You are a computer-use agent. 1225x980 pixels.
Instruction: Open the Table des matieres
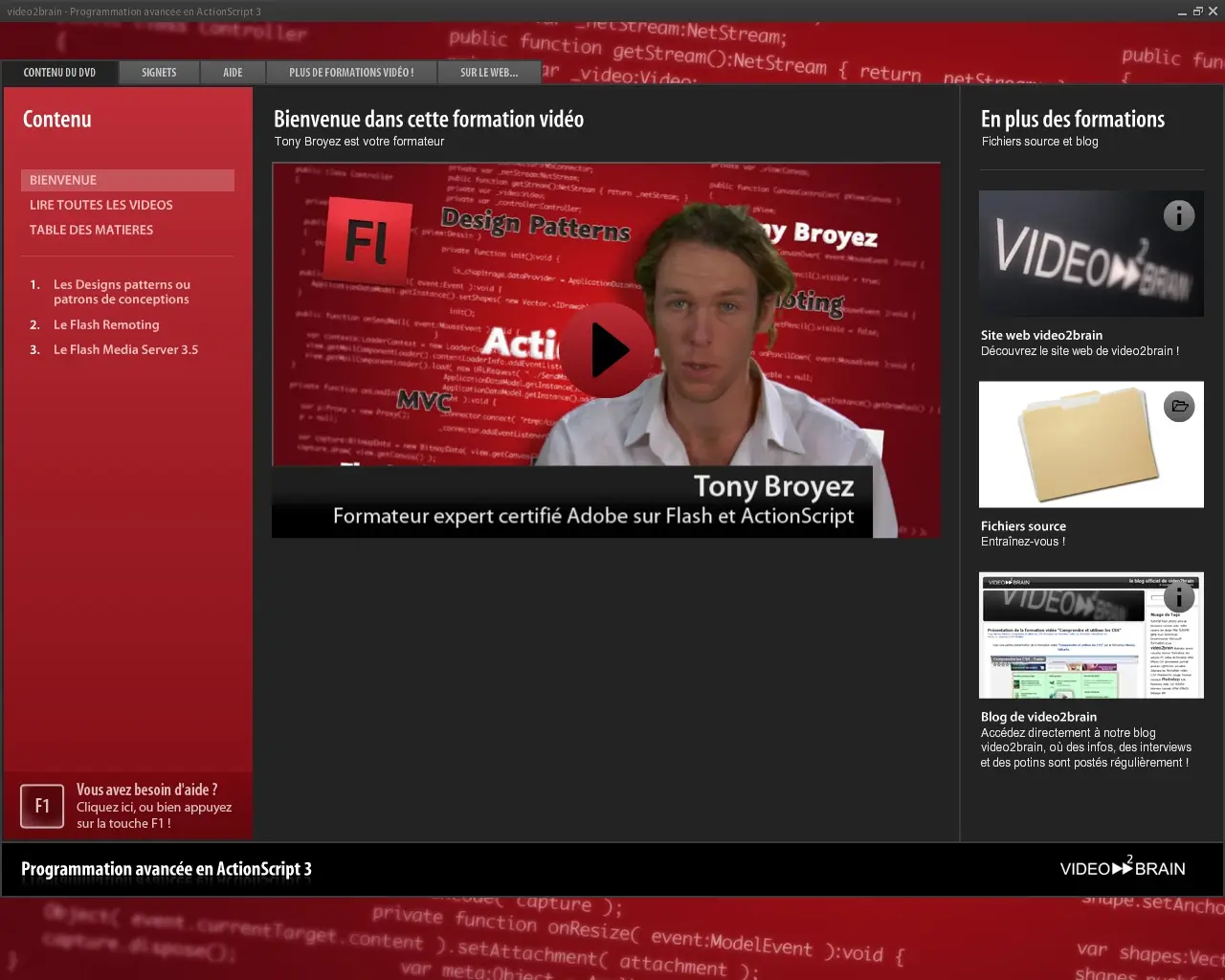(92, 230)
